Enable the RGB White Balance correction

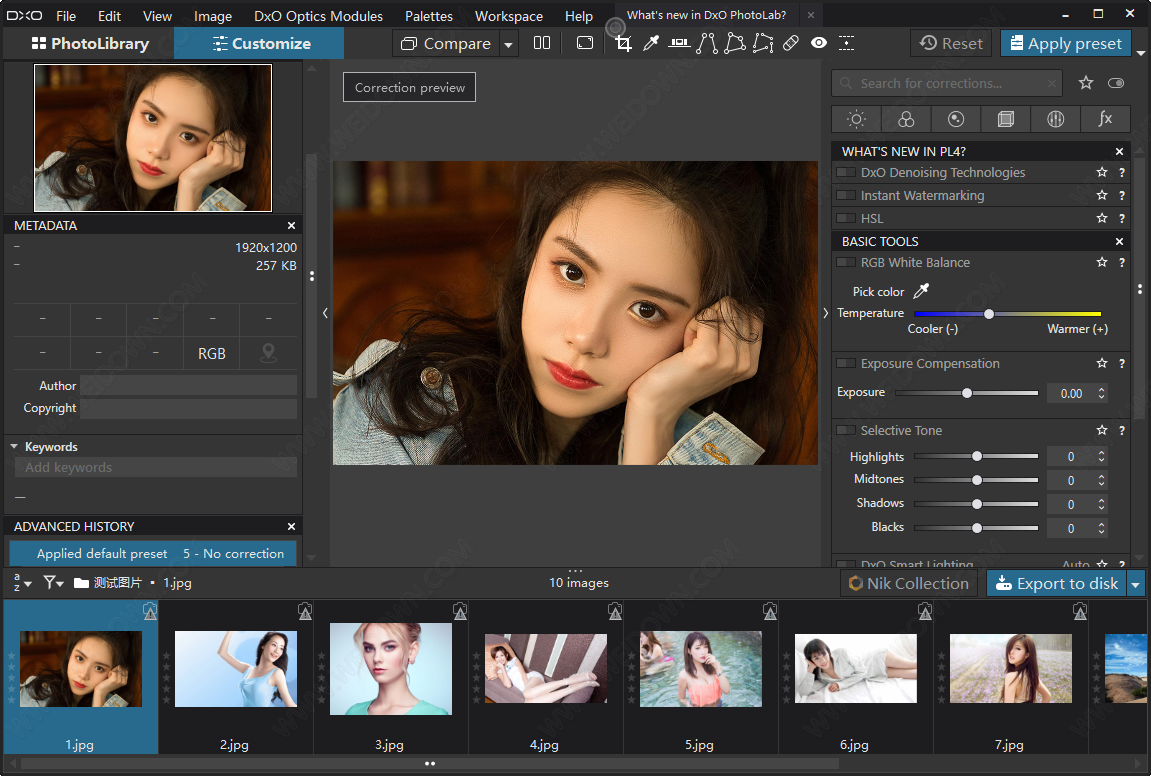[x=846, y=263]
